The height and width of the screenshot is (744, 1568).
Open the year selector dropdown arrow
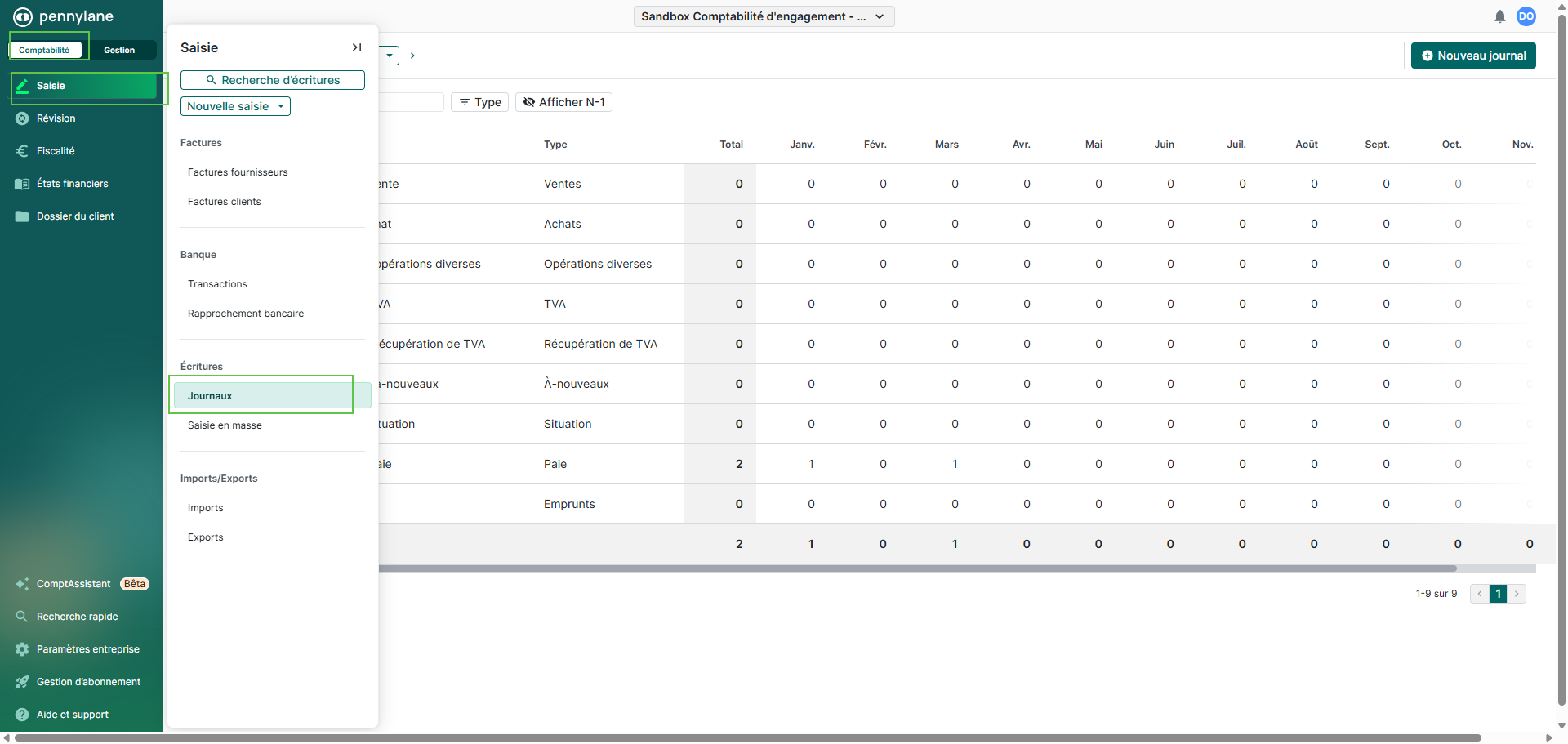(x=390, y=56)
